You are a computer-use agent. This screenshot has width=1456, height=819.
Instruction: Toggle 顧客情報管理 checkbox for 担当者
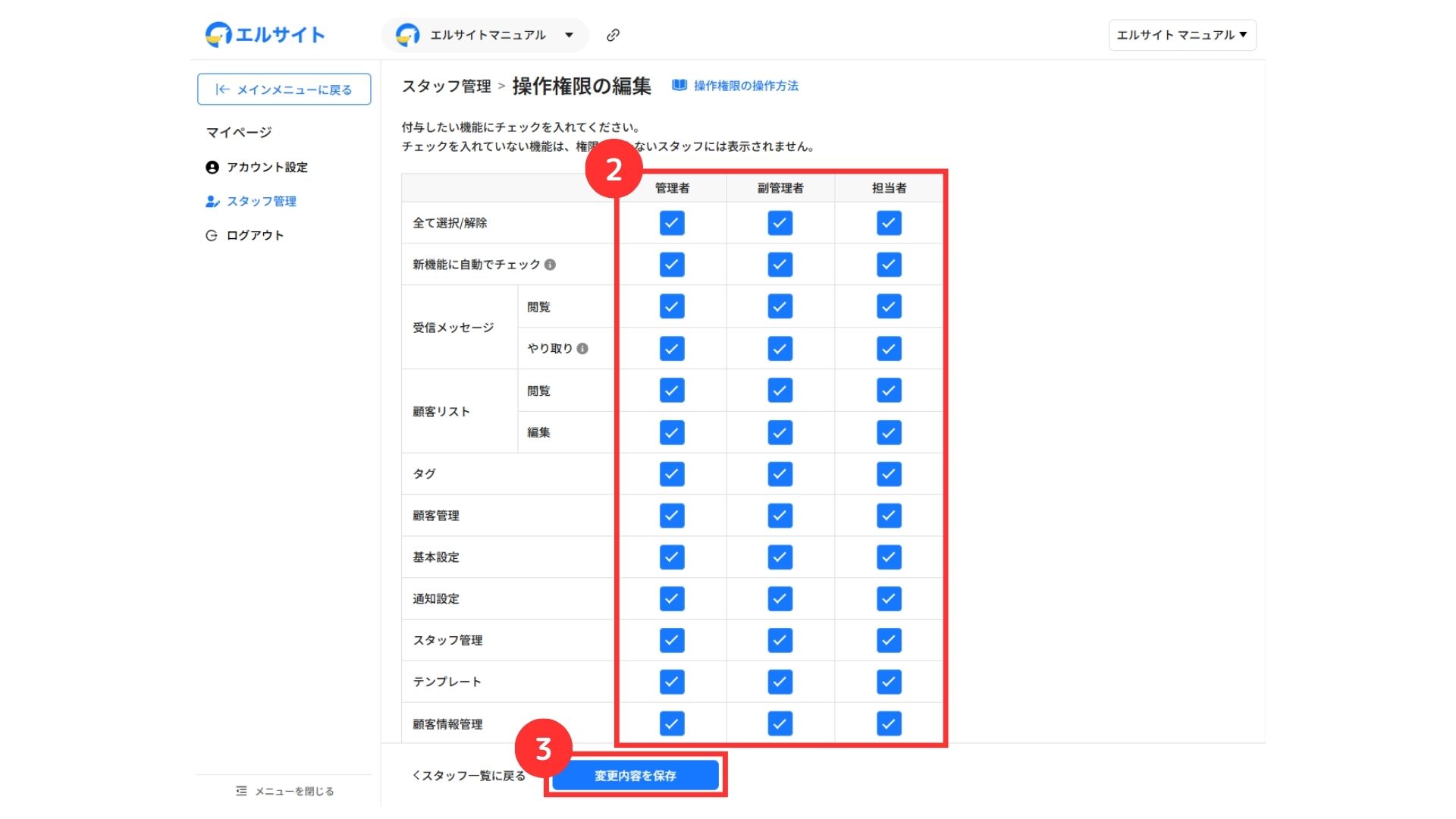coord(889,723)
